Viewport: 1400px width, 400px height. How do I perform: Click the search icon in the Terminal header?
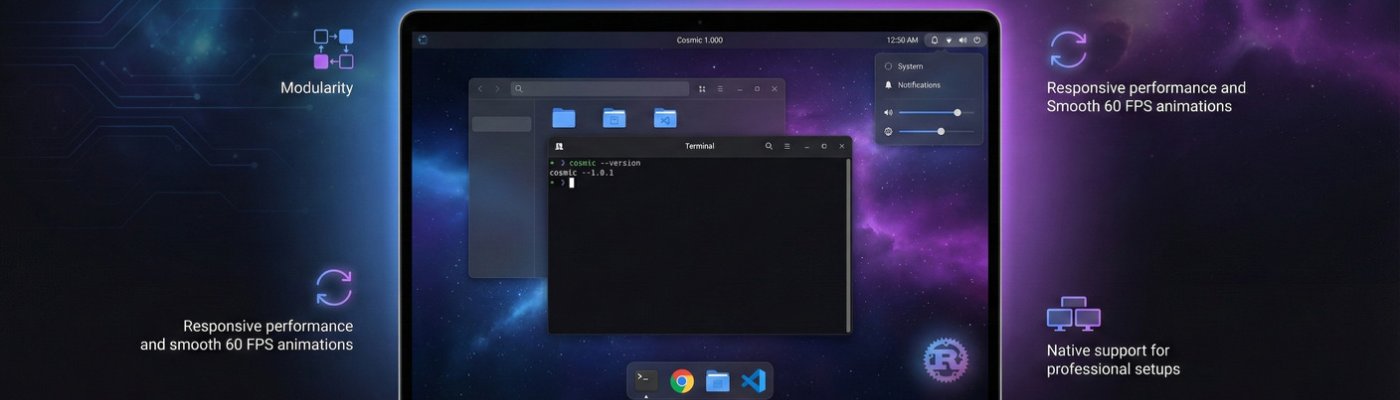[x=769, y=146]
